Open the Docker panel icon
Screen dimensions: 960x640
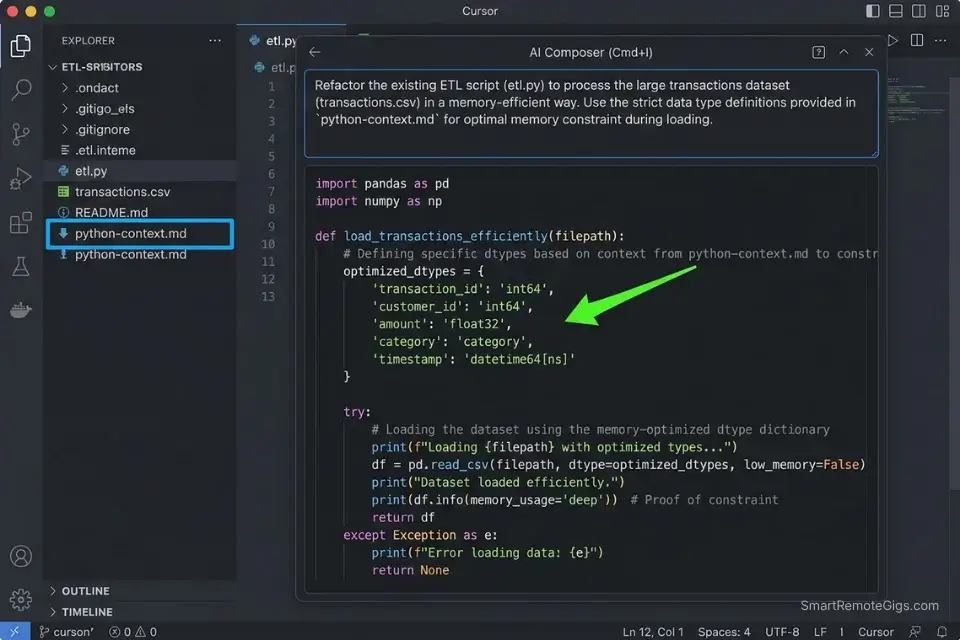pos(21,309)
